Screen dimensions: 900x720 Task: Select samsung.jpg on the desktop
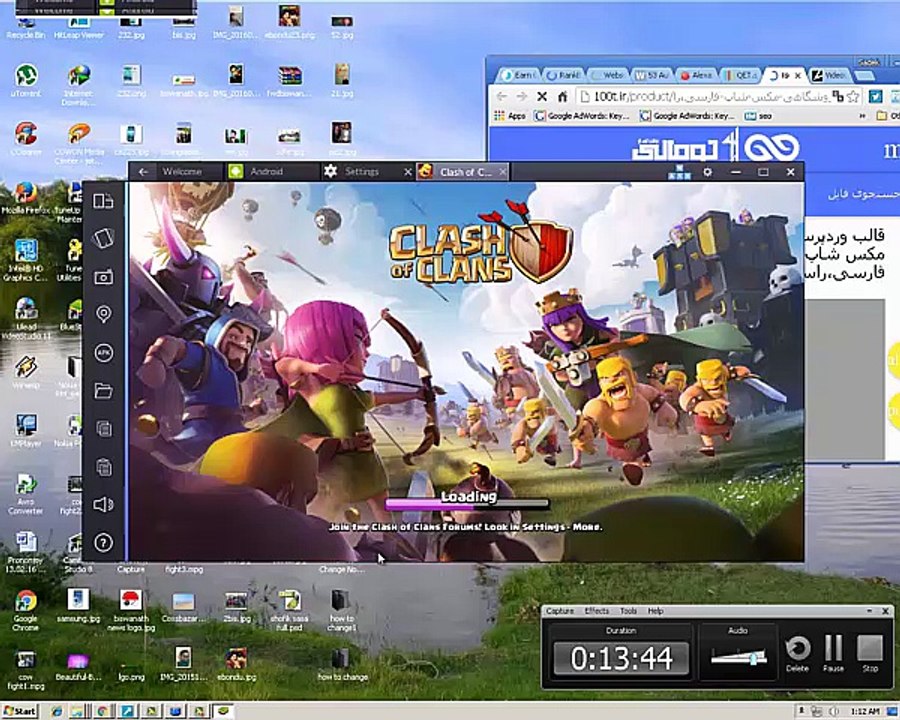[78, 606]
